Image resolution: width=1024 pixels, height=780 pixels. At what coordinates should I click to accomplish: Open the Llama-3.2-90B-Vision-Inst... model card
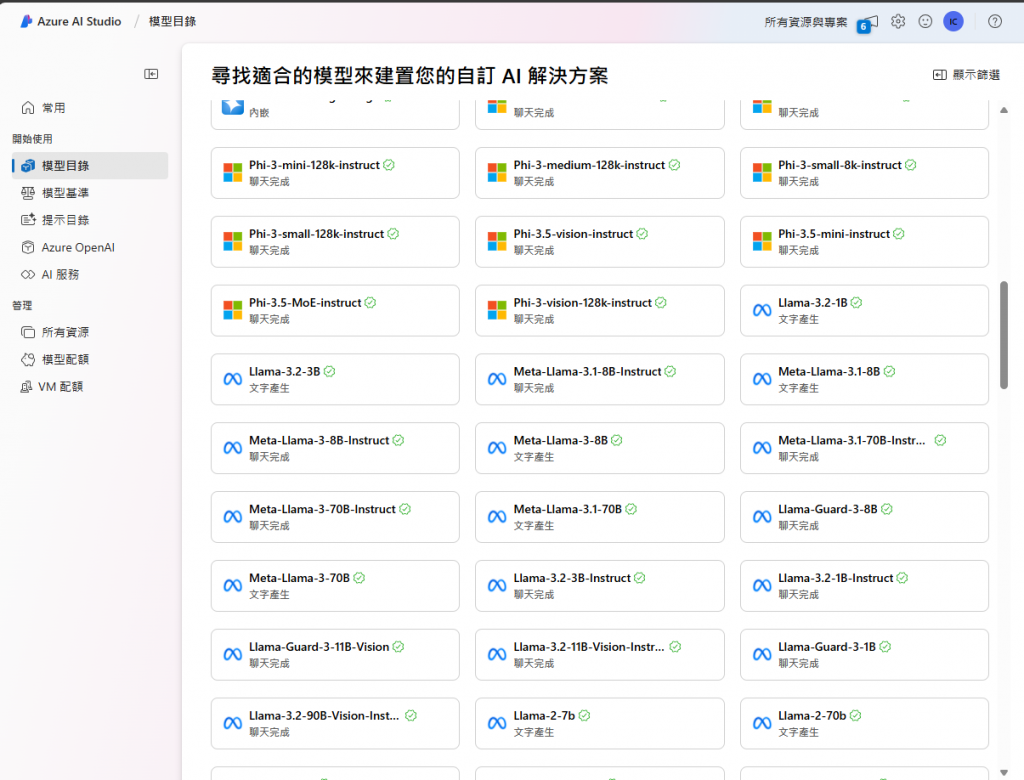click(335, 723)
